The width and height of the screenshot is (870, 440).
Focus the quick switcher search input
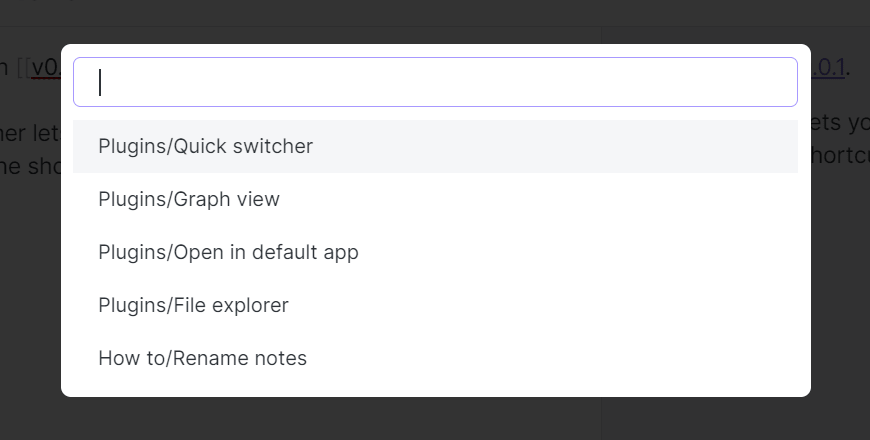[435, 82]
